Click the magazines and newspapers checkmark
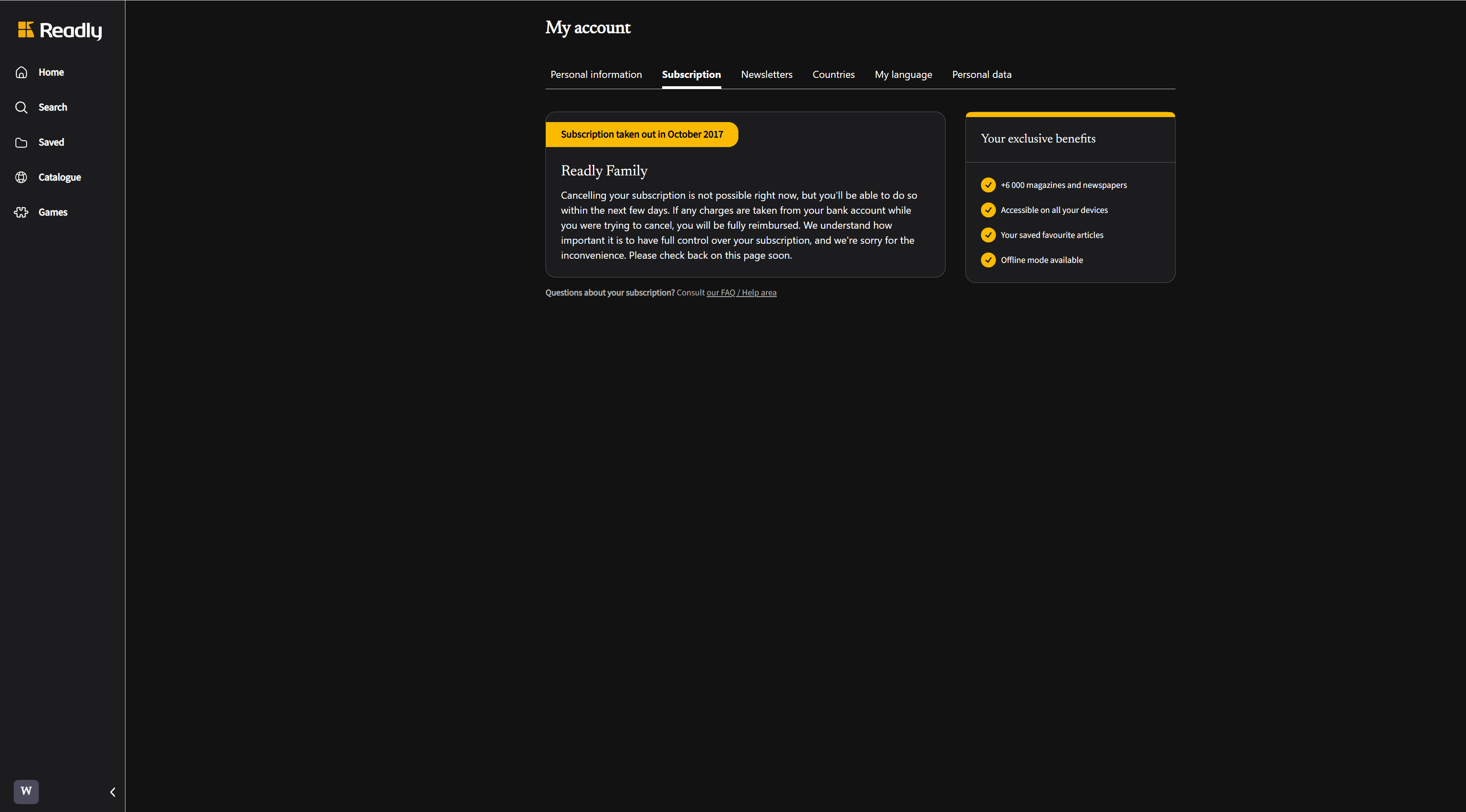Viewport: 1466px width, 812px height. pyautogui.click(x=988, y=185)
